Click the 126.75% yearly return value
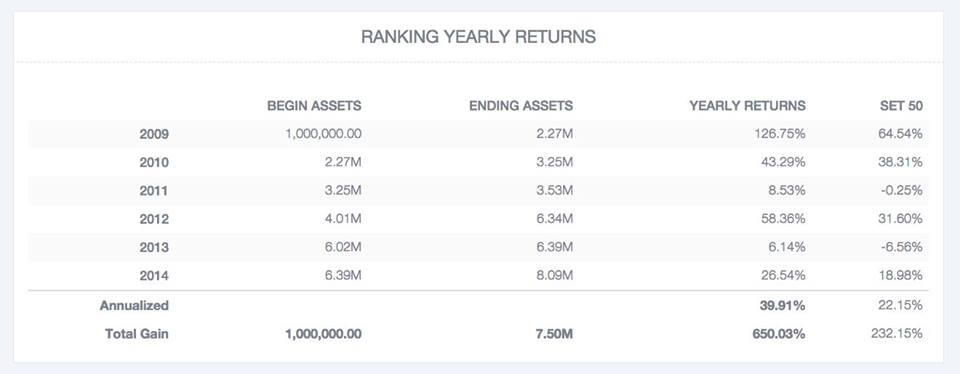 (779, 134)
